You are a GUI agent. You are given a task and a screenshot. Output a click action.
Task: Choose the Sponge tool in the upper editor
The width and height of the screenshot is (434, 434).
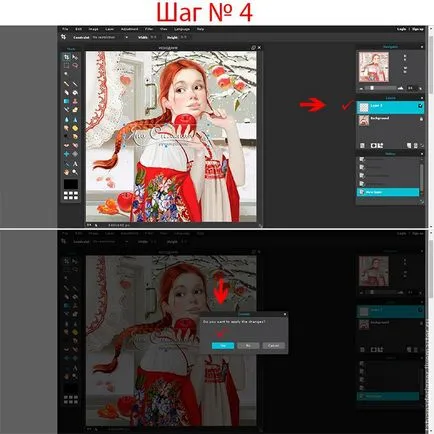click(75, 128)
